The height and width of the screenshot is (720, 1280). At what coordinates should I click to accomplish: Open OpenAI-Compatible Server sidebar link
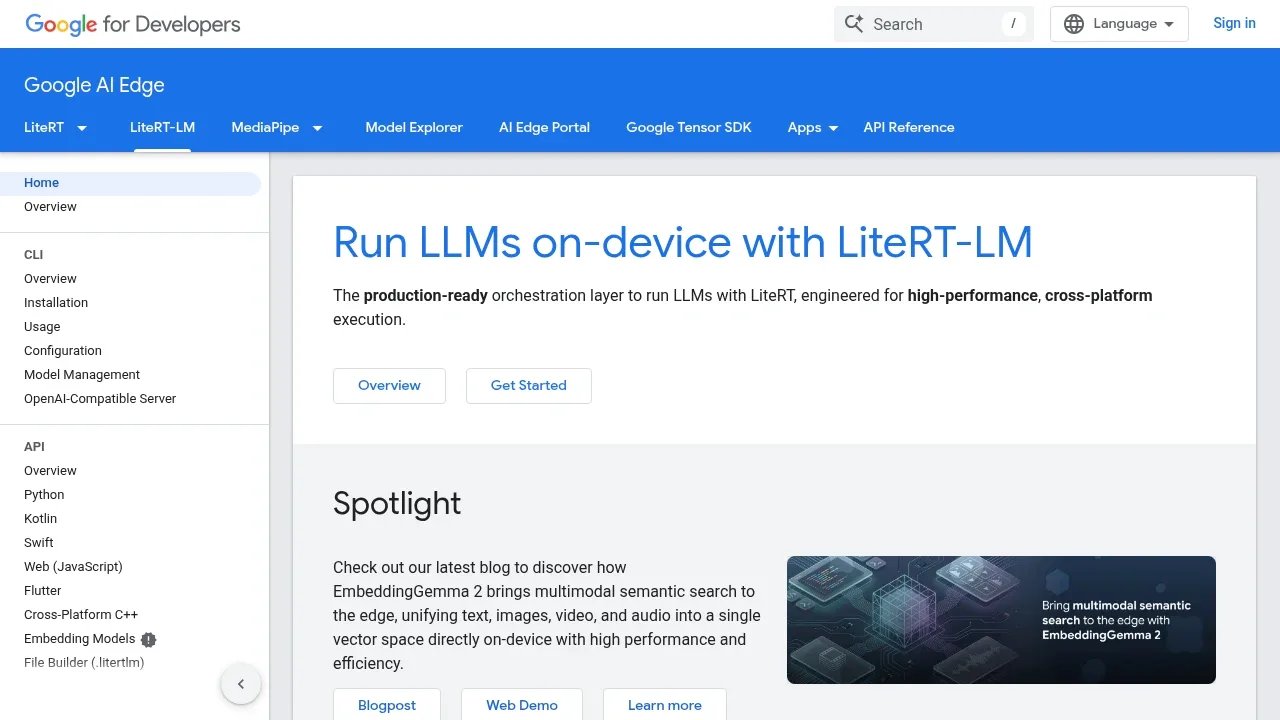click(100, 399)
